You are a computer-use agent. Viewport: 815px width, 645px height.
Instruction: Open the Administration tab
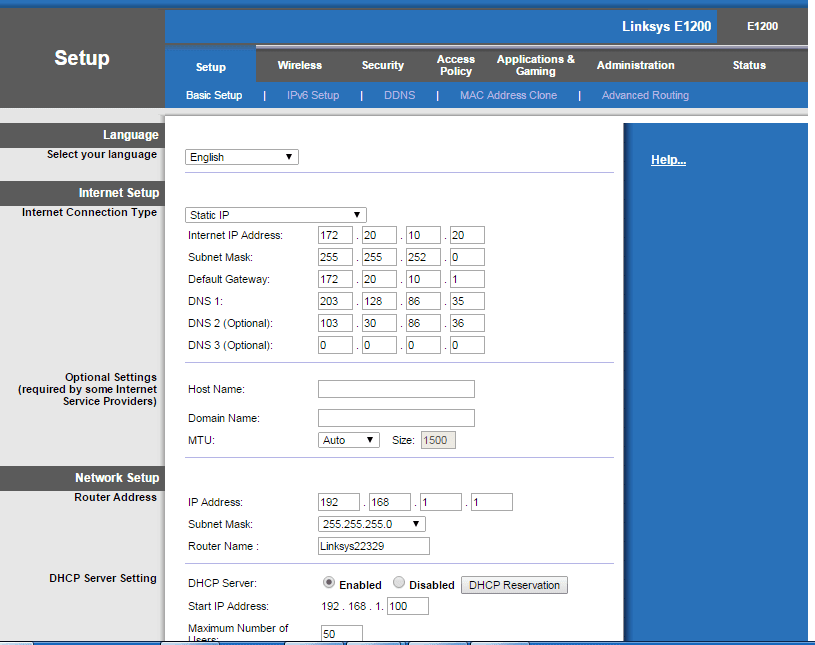point(635,65)
